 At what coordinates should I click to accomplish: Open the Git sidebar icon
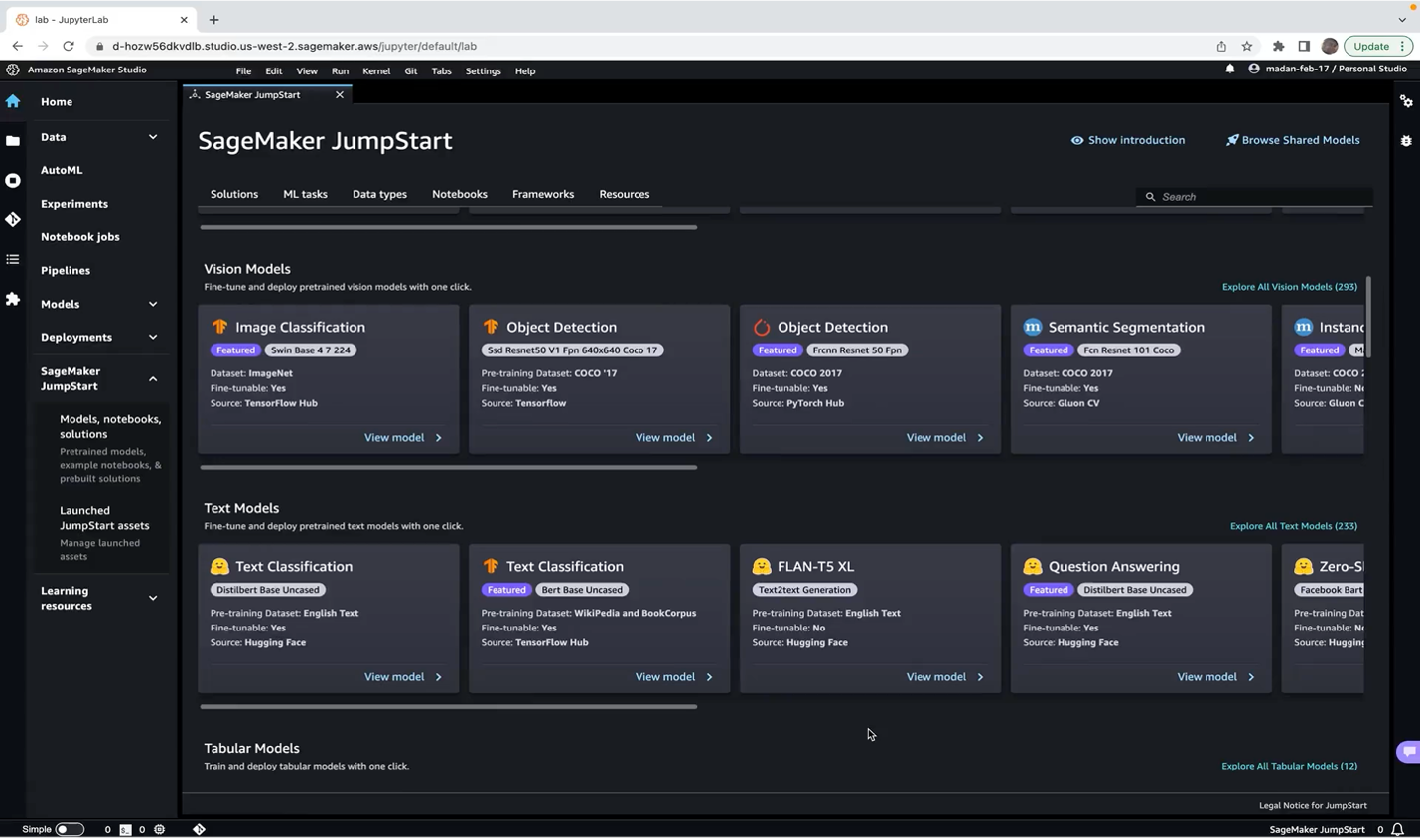pos(13,219)
